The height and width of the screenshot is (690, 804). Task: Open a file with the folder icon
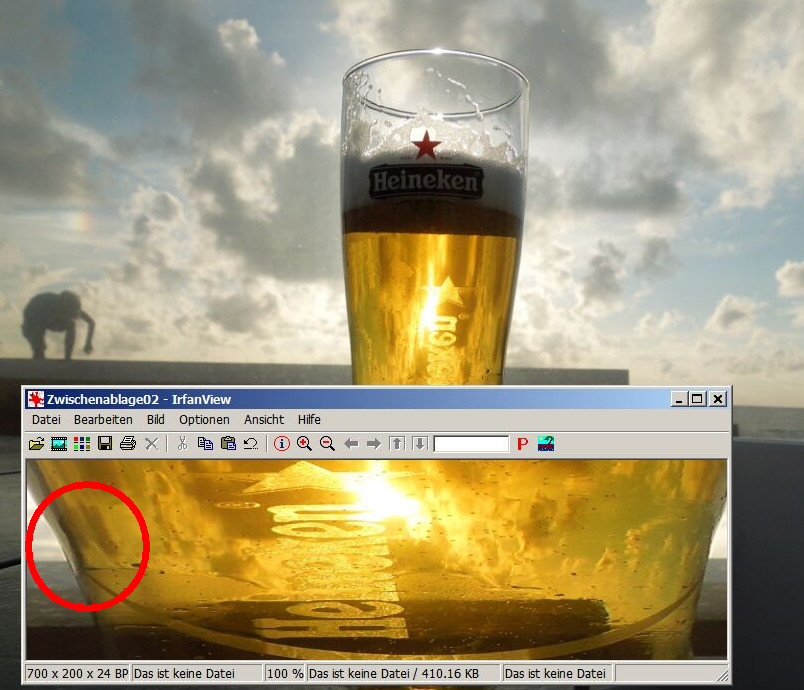point(36,443)
